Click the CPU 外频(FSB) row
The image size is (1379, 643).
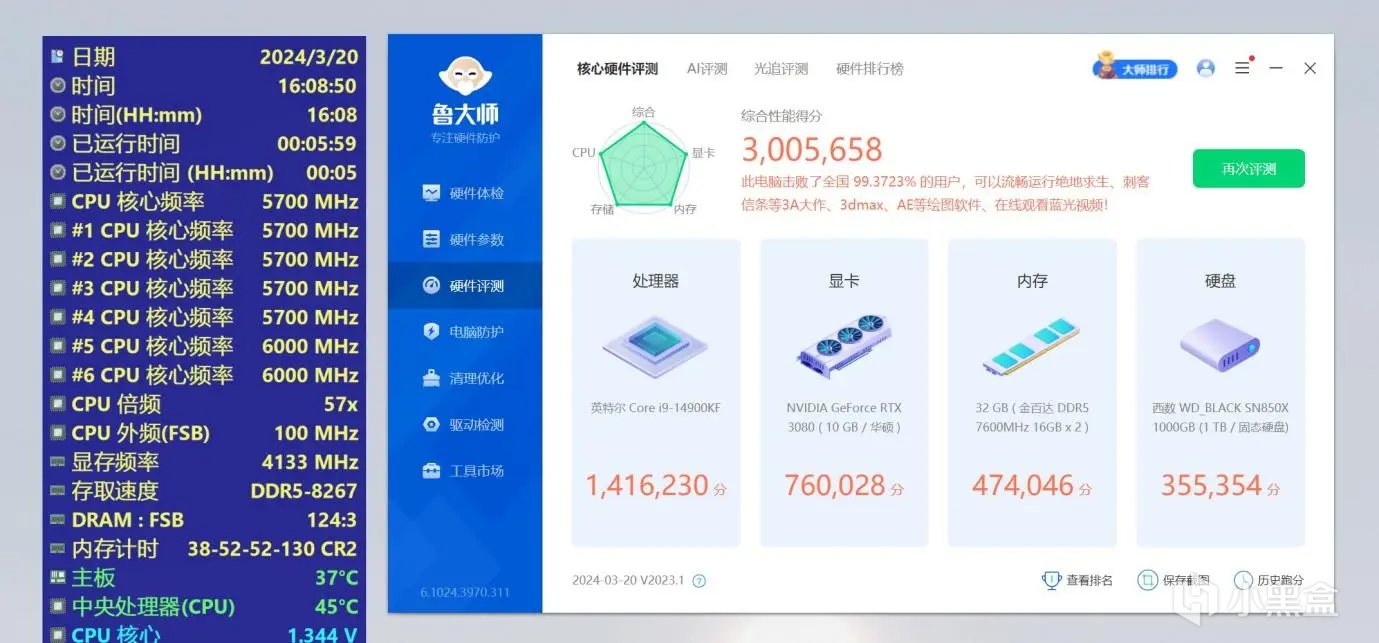(x=204, y=433)
